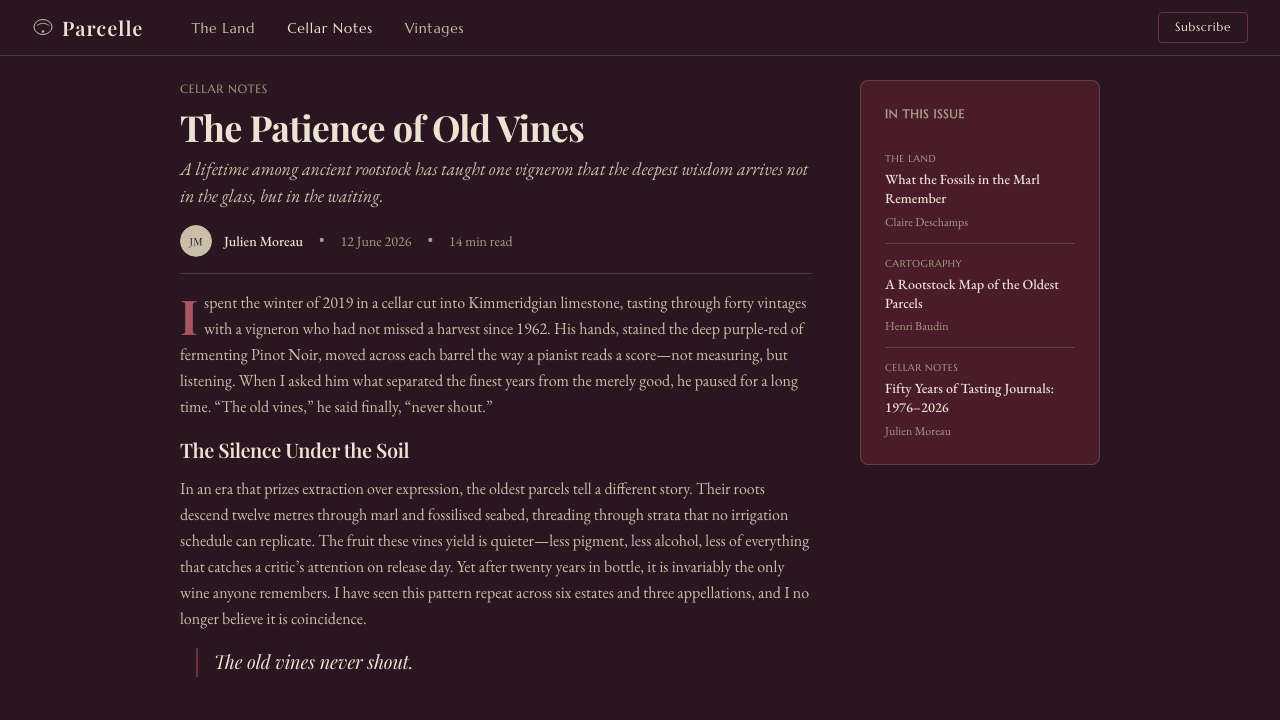Screen dimensions: 1280x720
Task: Click the headline The Patience of Old Vines
Action: point(382,129)
